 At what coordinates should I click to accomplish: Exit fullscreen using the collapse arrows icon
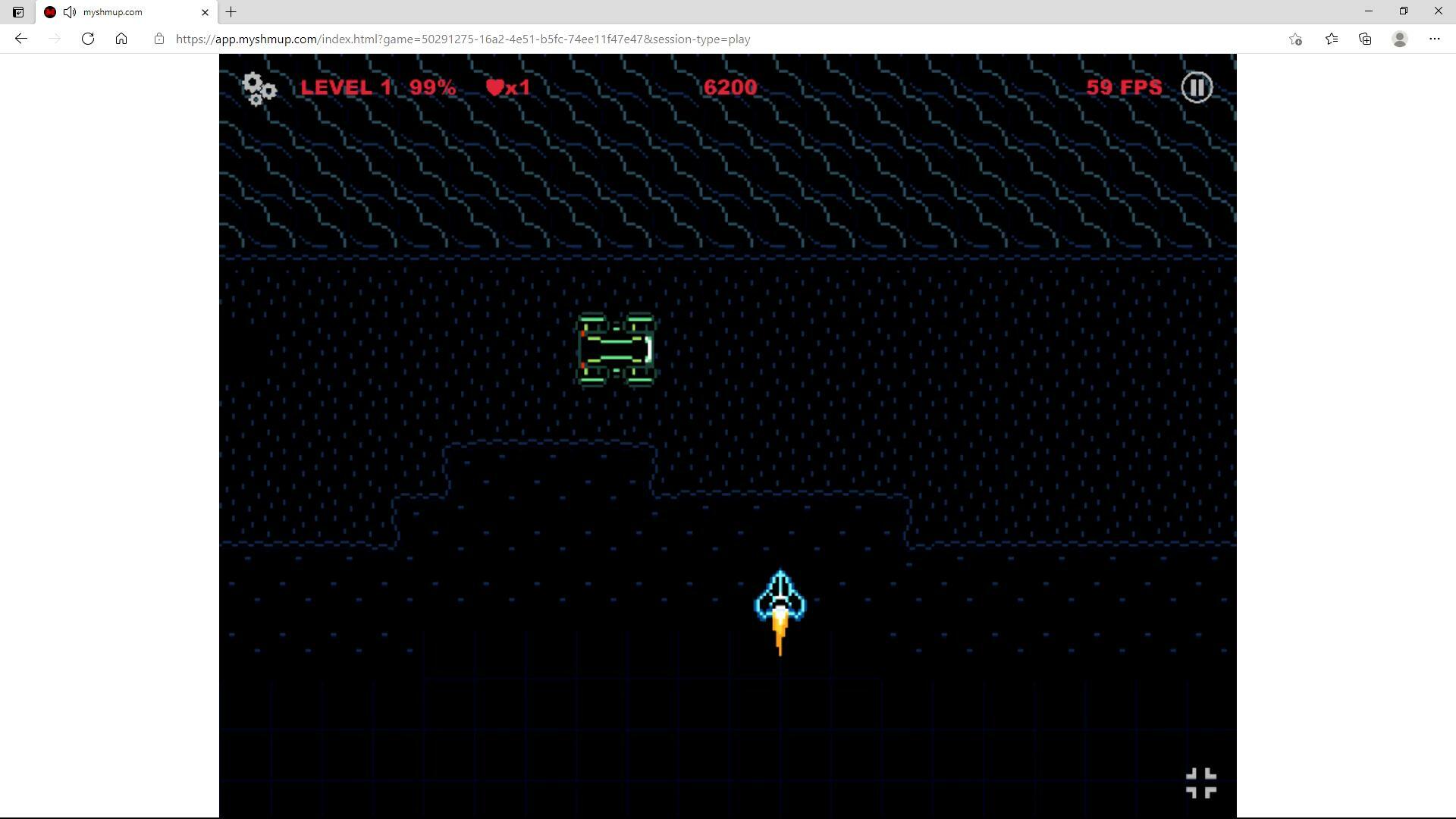point(1200,783)
